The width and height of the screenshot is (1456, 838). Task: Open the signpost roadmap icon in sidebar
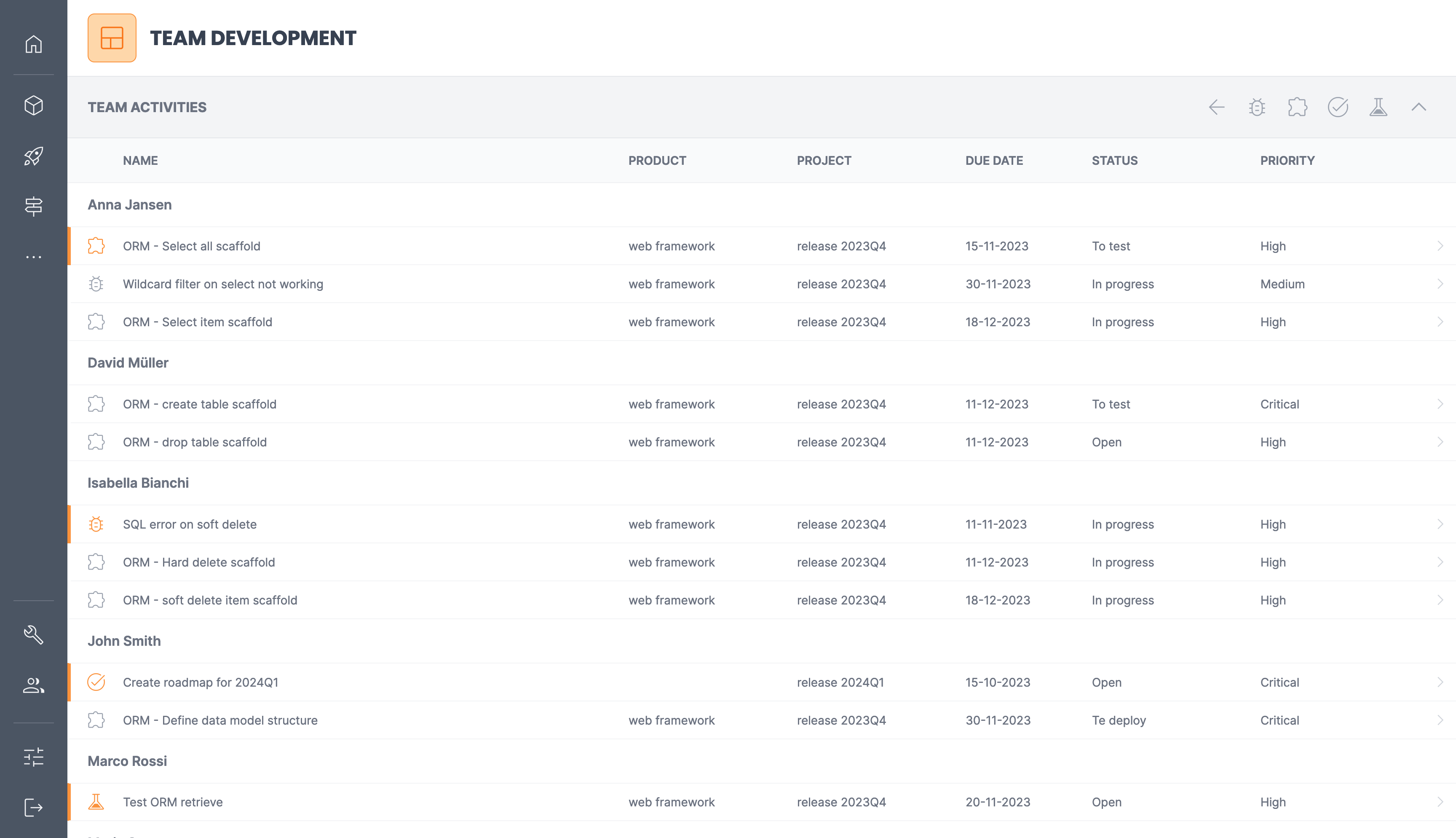point(33,206)
